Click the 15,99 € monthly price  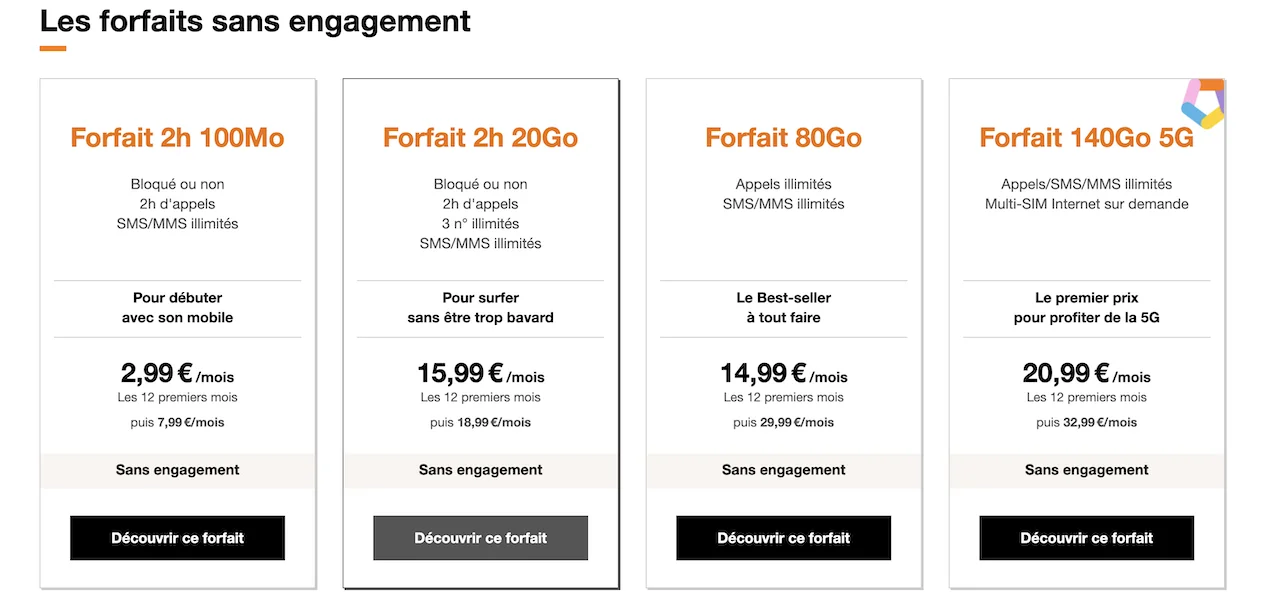point(480,374)
